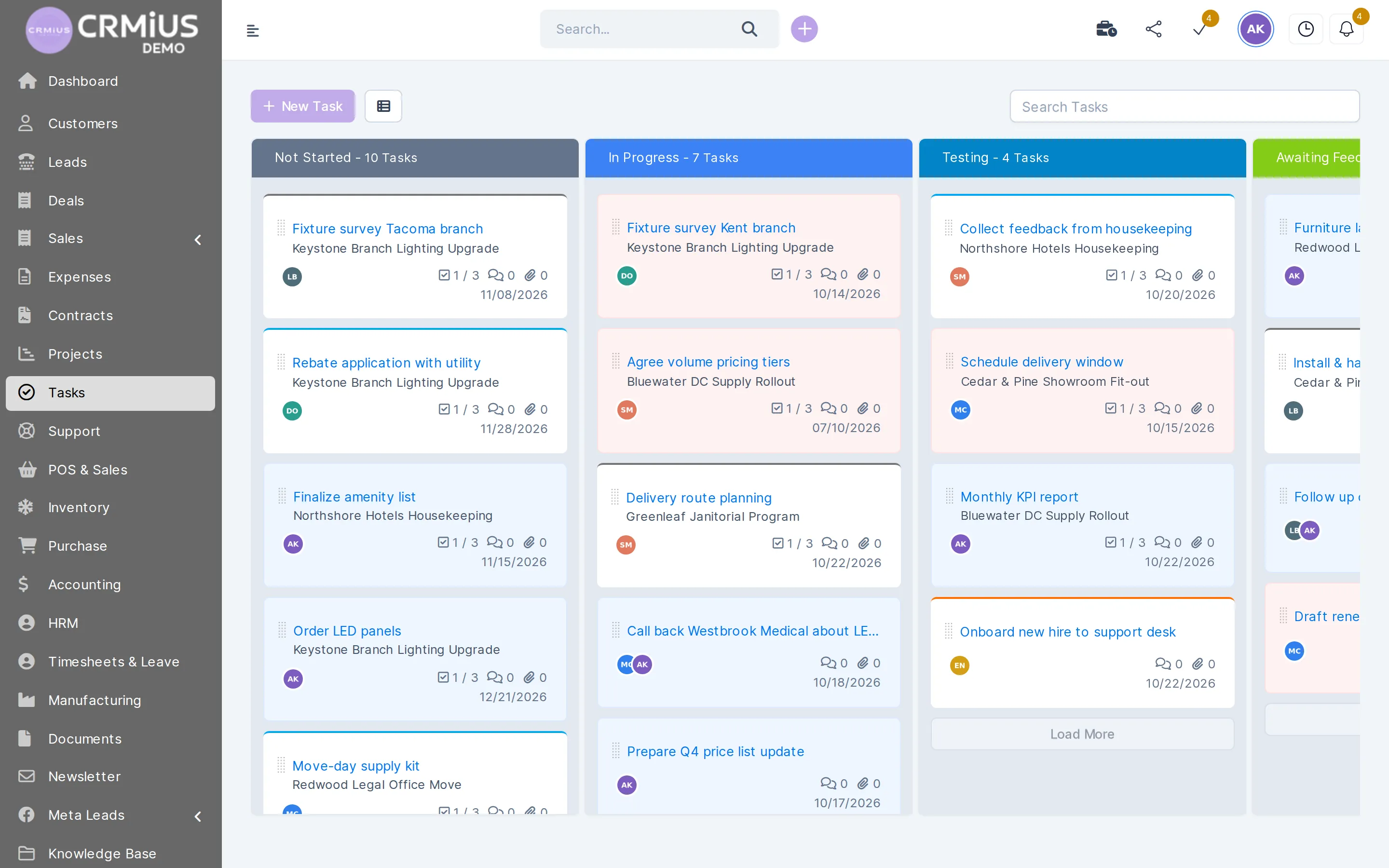The image size is (1389, 868).
Task: Click the purple quick-add plus icon
Action: pos(804,29)
